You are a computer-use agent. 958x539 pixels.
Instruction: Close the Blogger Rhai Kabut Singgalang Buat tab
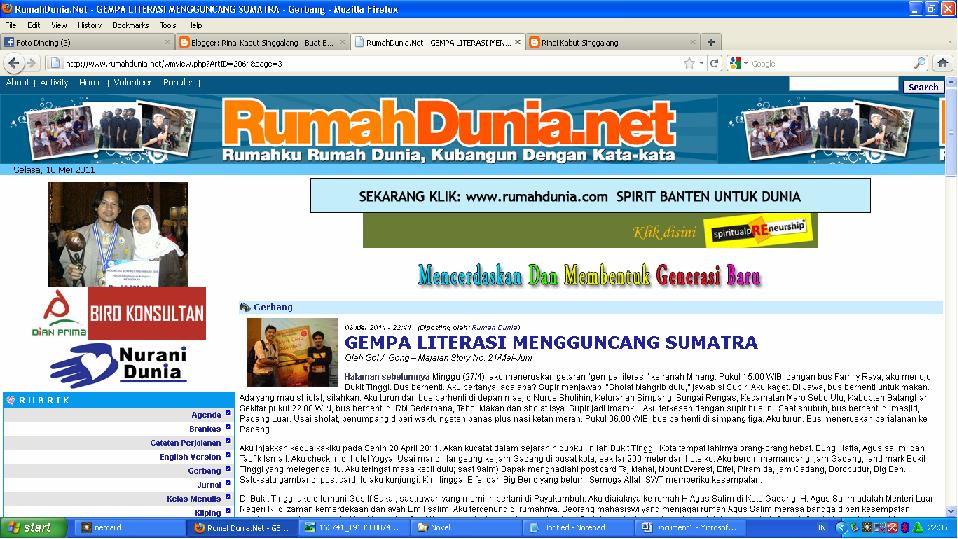342,42
